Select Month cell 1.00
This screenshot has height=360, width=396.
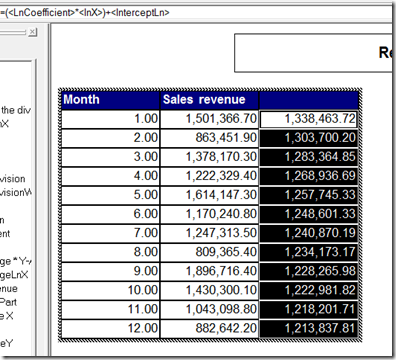(110, 119)
